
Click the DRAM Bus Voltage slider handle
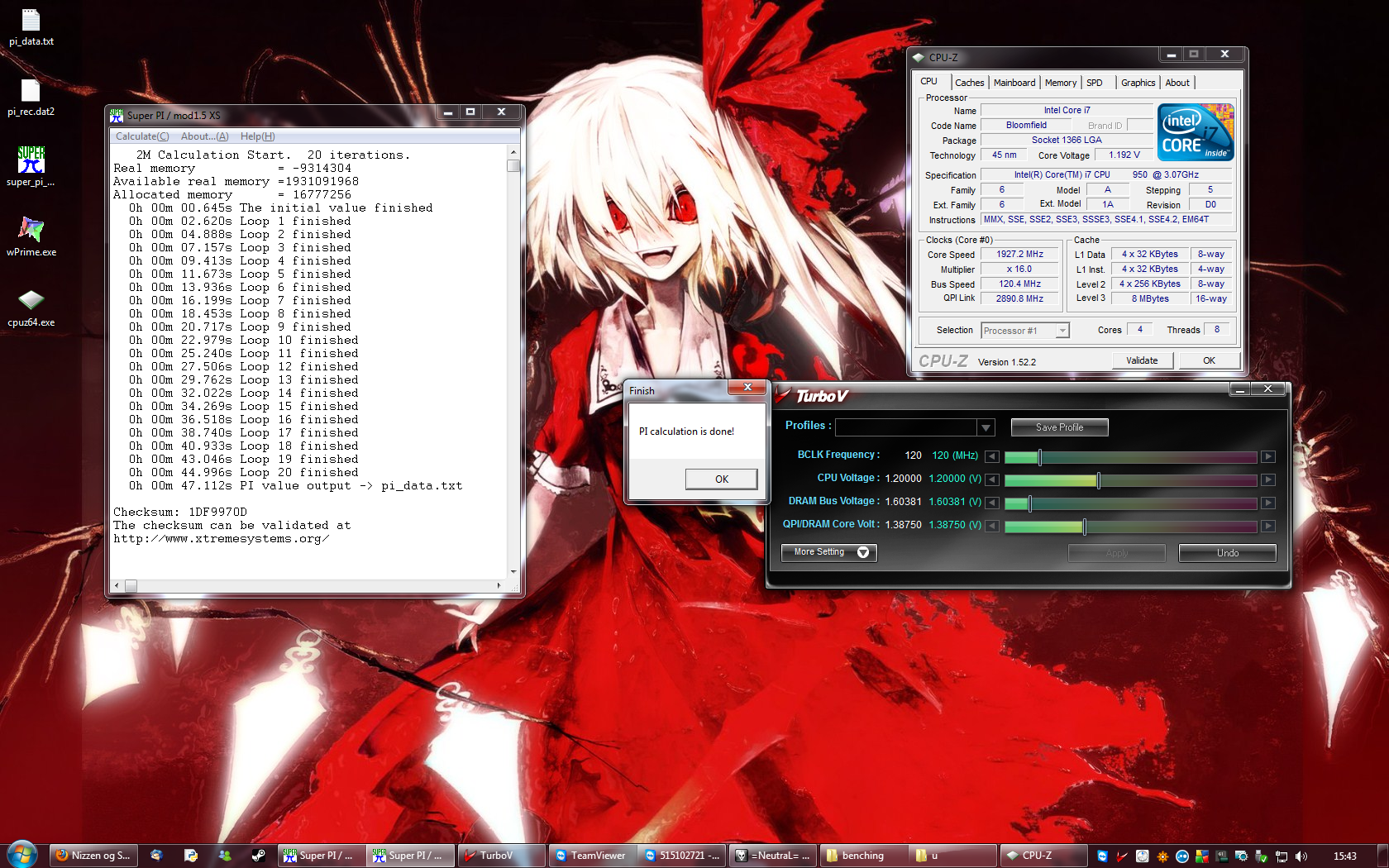[1029, 503]
